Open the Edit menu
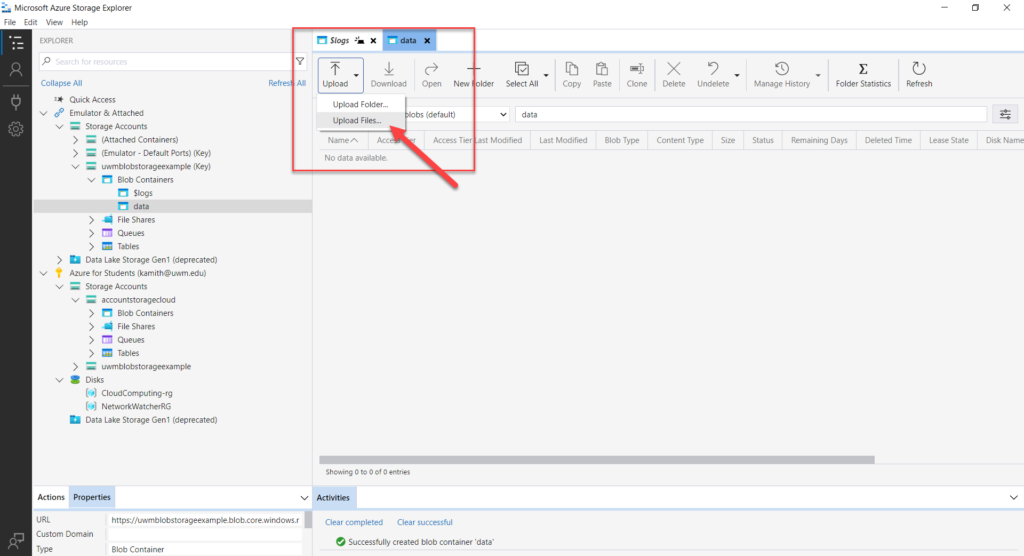 tap(31, 22)
